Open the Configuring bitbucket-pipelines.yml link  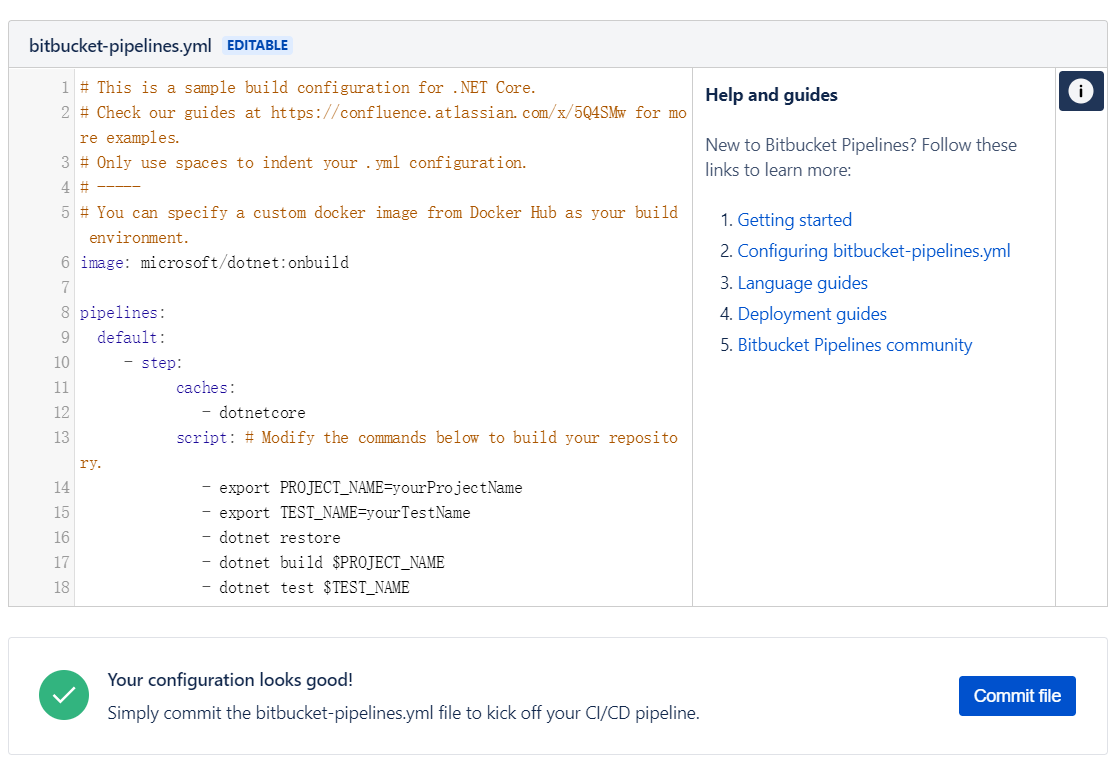point(873,250)
